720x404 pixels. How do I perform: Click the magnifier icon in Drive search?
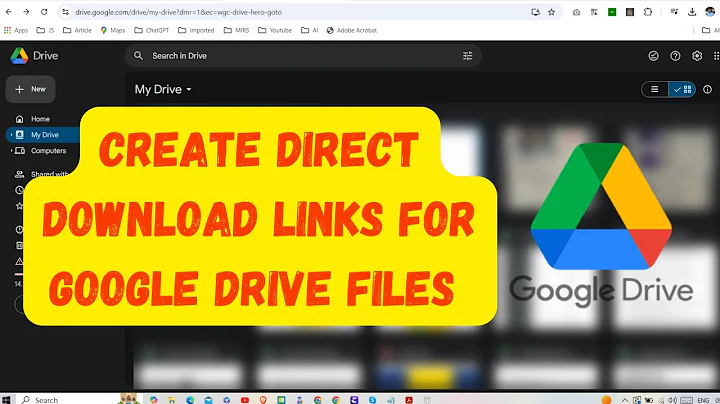pyautogui.click(x=138, y=56)
